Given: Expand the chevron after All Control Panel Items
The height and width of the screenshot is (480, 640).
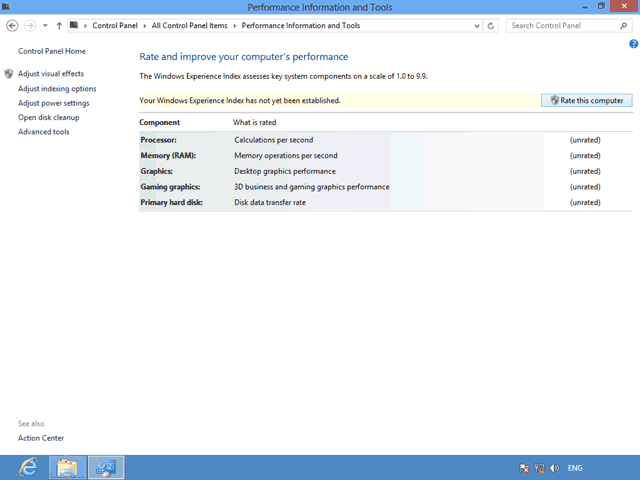Looking at the screenshot, I should (235, 26).
